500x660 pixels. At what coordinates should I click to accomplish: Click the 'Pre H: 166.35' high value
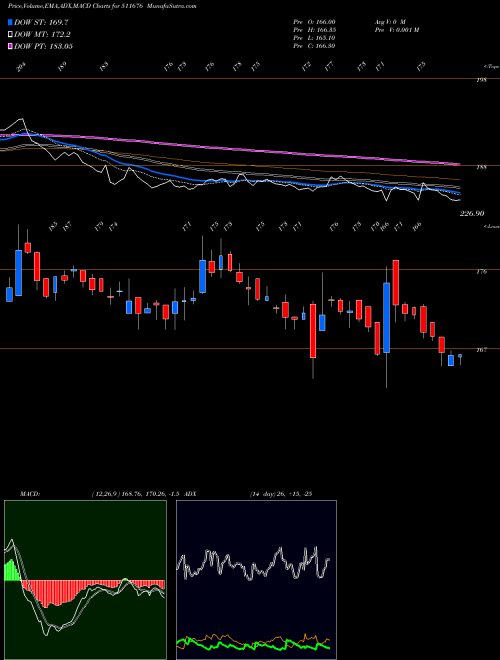click(314, 30)
